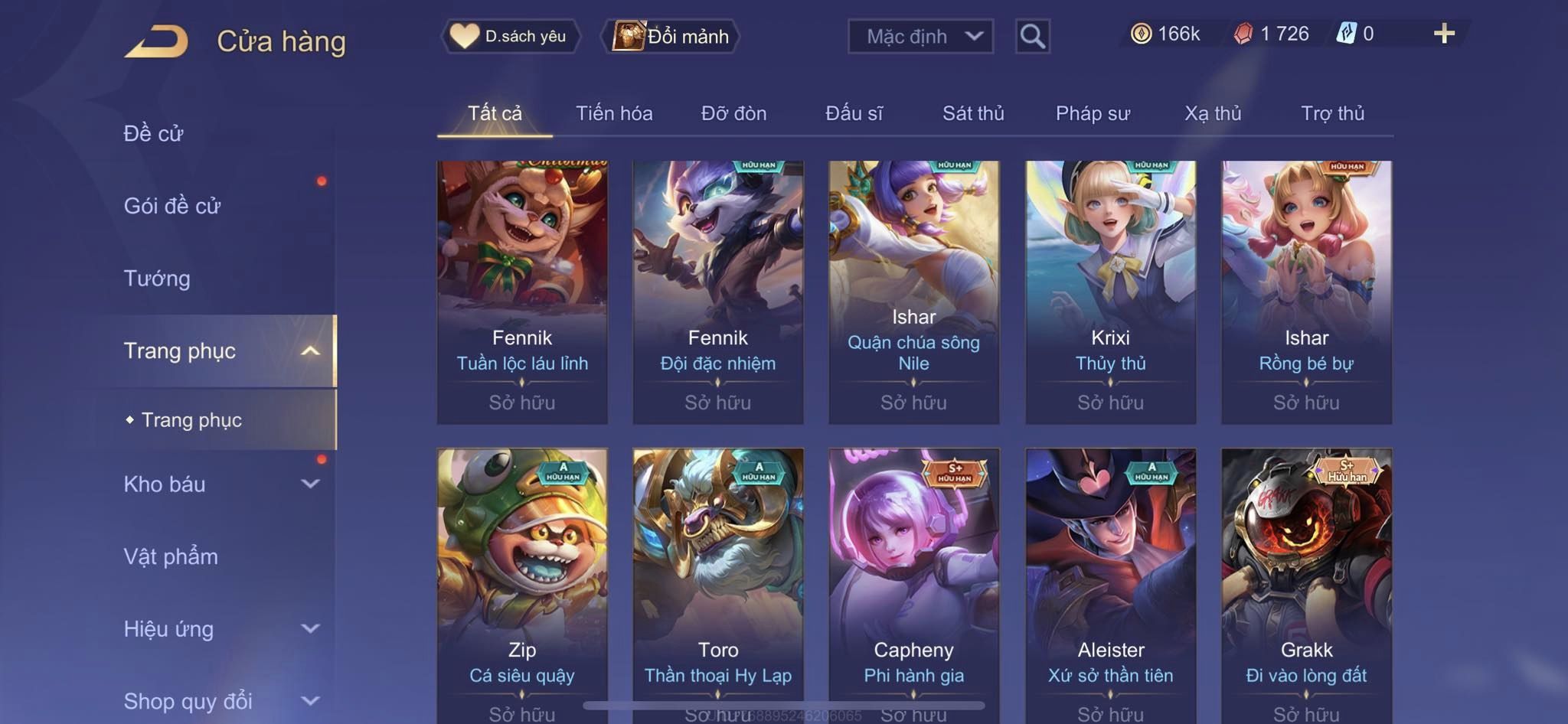Tap the golden back arrow icon
Screen dimensions: 1568x724
[156, 41]
